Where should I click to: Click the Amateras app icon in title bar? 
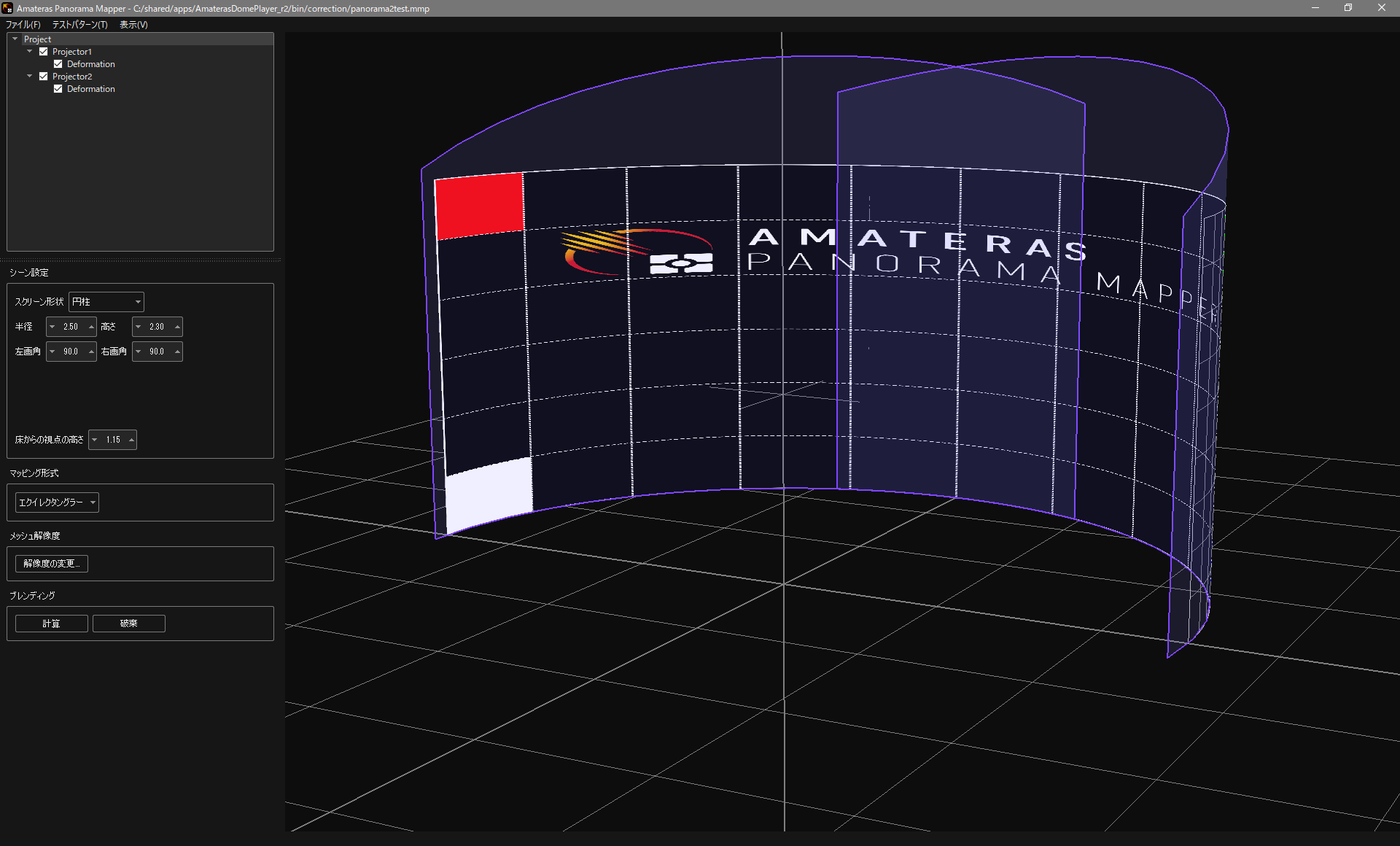(7, 8)
